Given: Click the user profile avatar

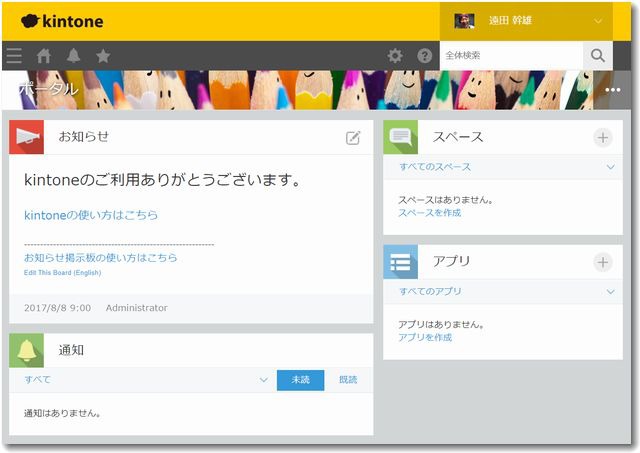Looking at the screenshot, I should pyautogui.click(x=464, y=21).
